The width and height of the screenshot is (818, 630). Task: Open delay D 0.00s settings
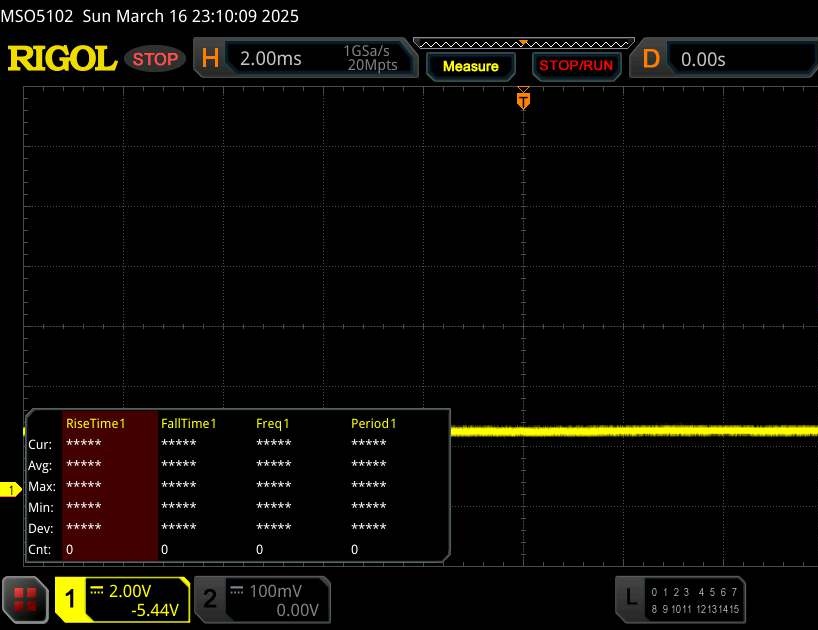(x=724, y=58)
